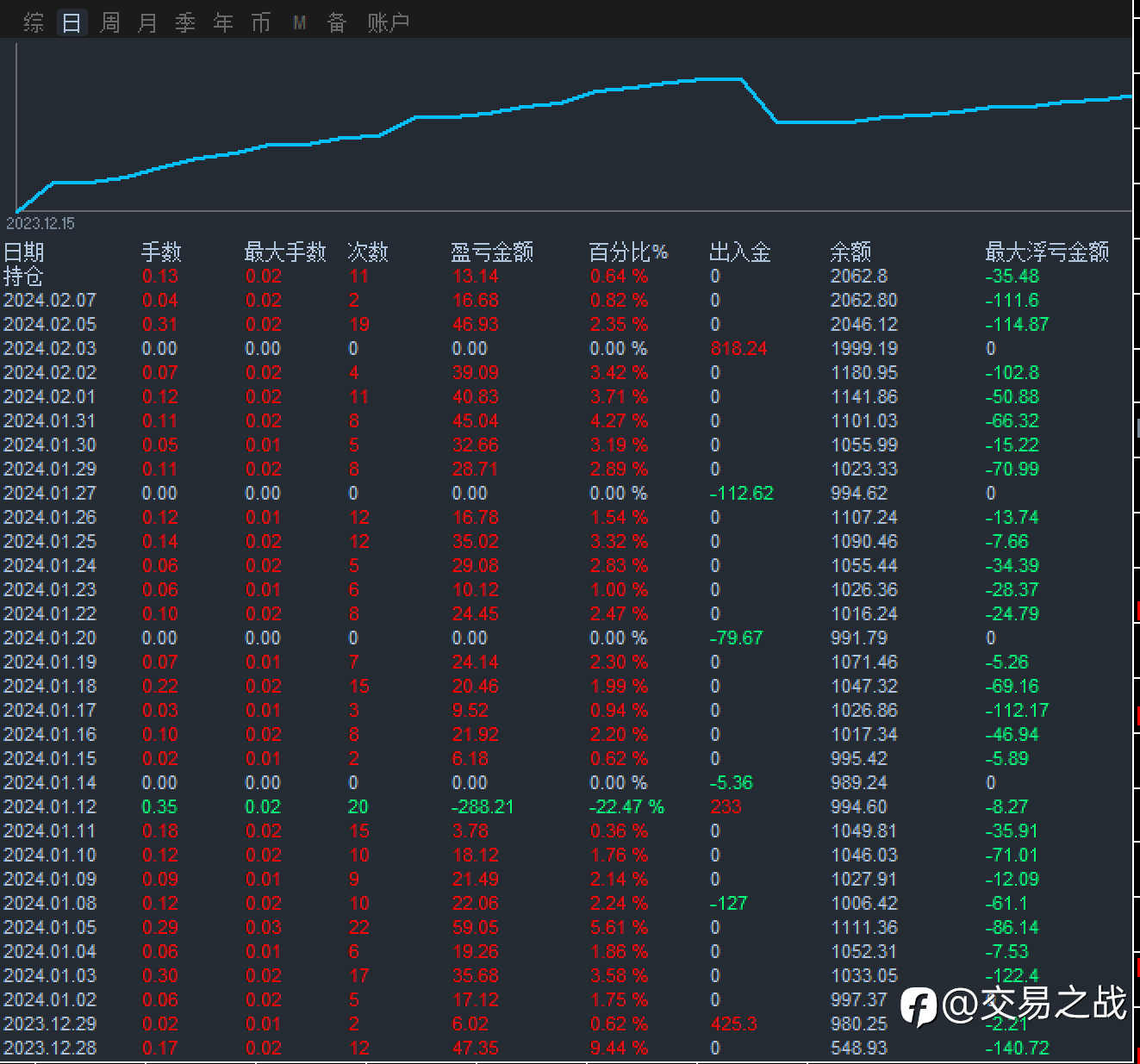Open the 币 currency tab
This screenshot has width=1140, height=1064.
coord(261,22)
